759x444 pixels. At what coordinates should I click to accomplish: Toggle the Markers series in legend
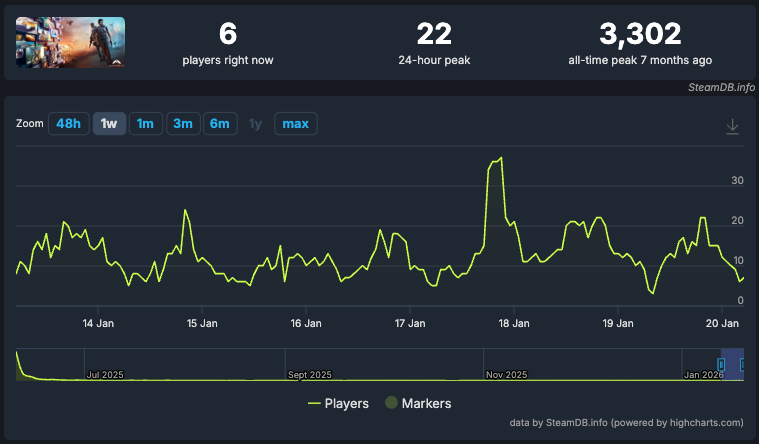[x=426, y=403]
